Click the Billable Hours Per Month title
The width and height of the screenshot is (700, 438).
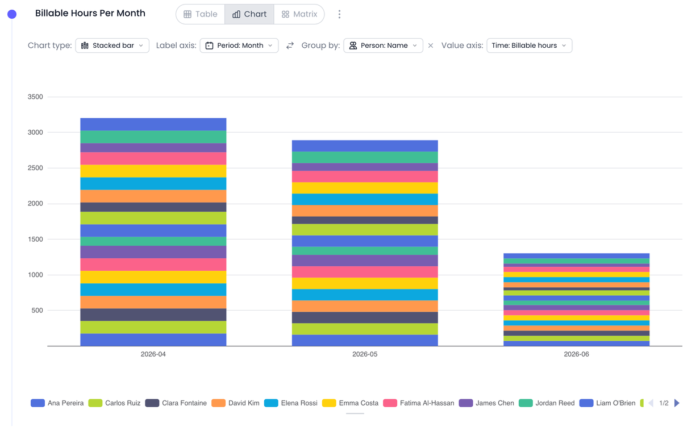pos(90,13)
